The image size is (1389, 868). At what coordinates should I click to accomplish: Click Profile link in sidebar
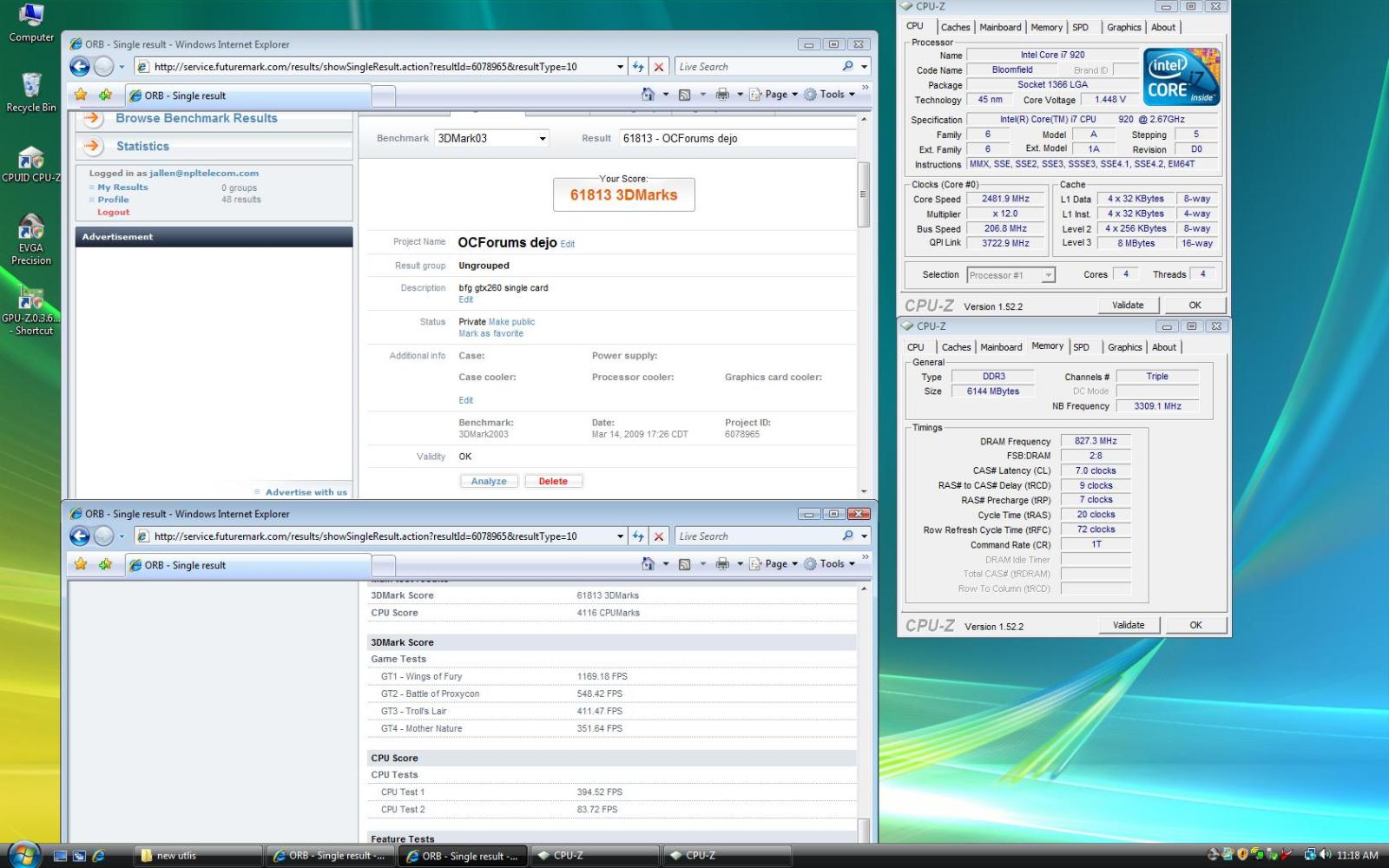(x=113, y=200)
